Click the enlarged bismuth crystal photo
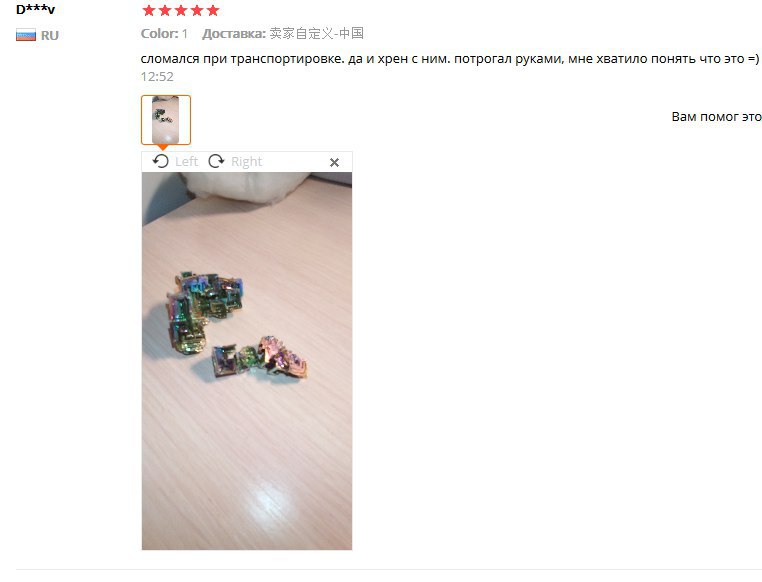The image size is (762, 582). 247,361
